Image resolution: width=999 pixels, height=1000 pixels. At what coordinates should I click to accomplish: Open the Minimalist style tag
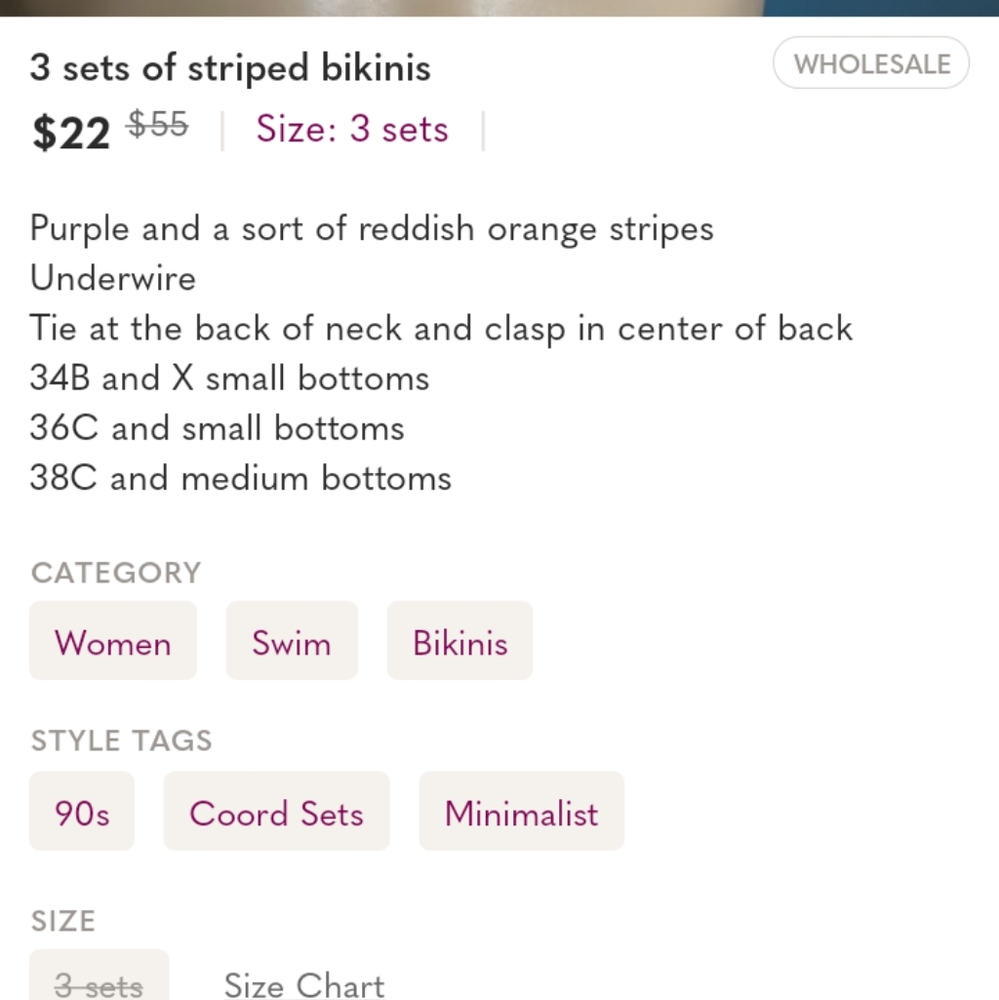pos(521,811)
